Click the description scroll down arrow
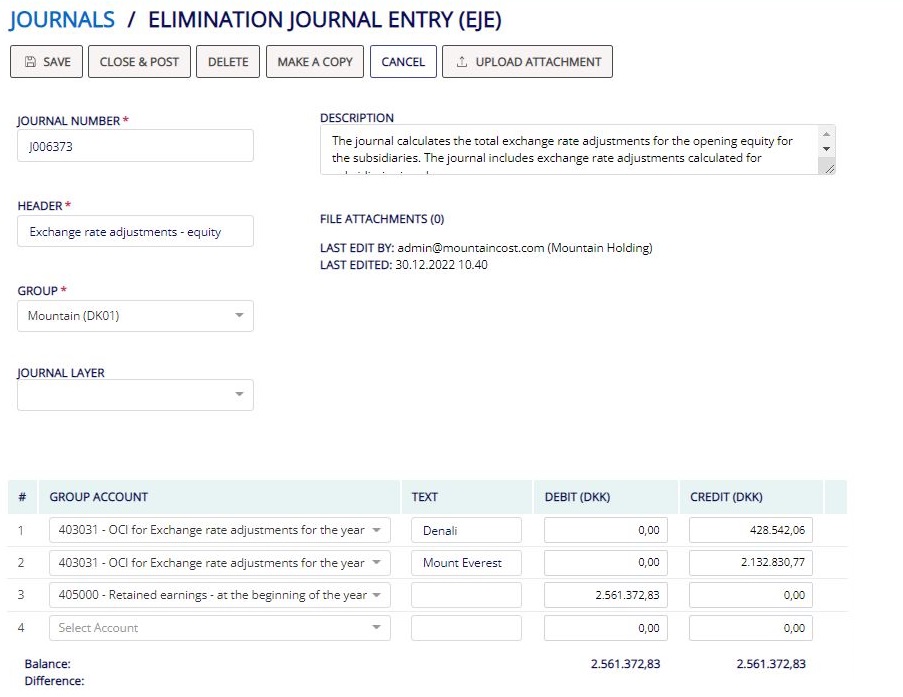Image resolution: width=903 pixels, height=697 pixels. pos(826,149)
